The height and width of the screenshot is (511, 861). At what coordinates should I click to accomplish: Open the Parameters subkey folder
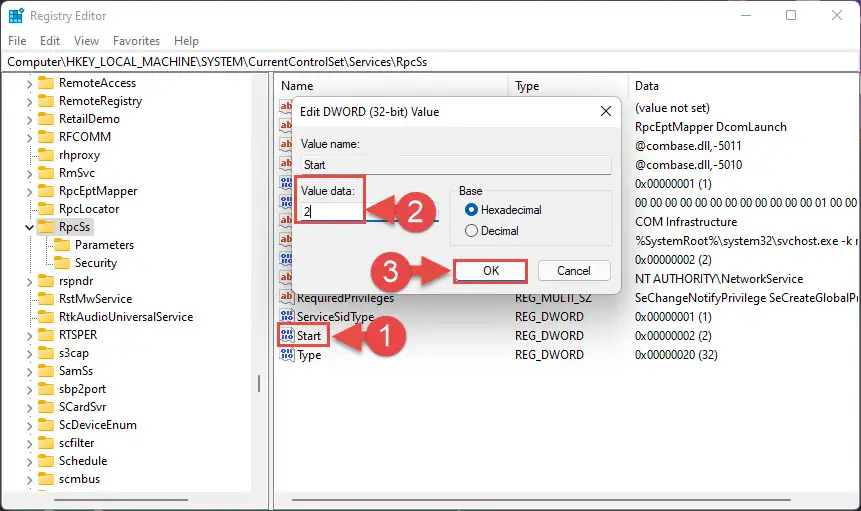62,245
